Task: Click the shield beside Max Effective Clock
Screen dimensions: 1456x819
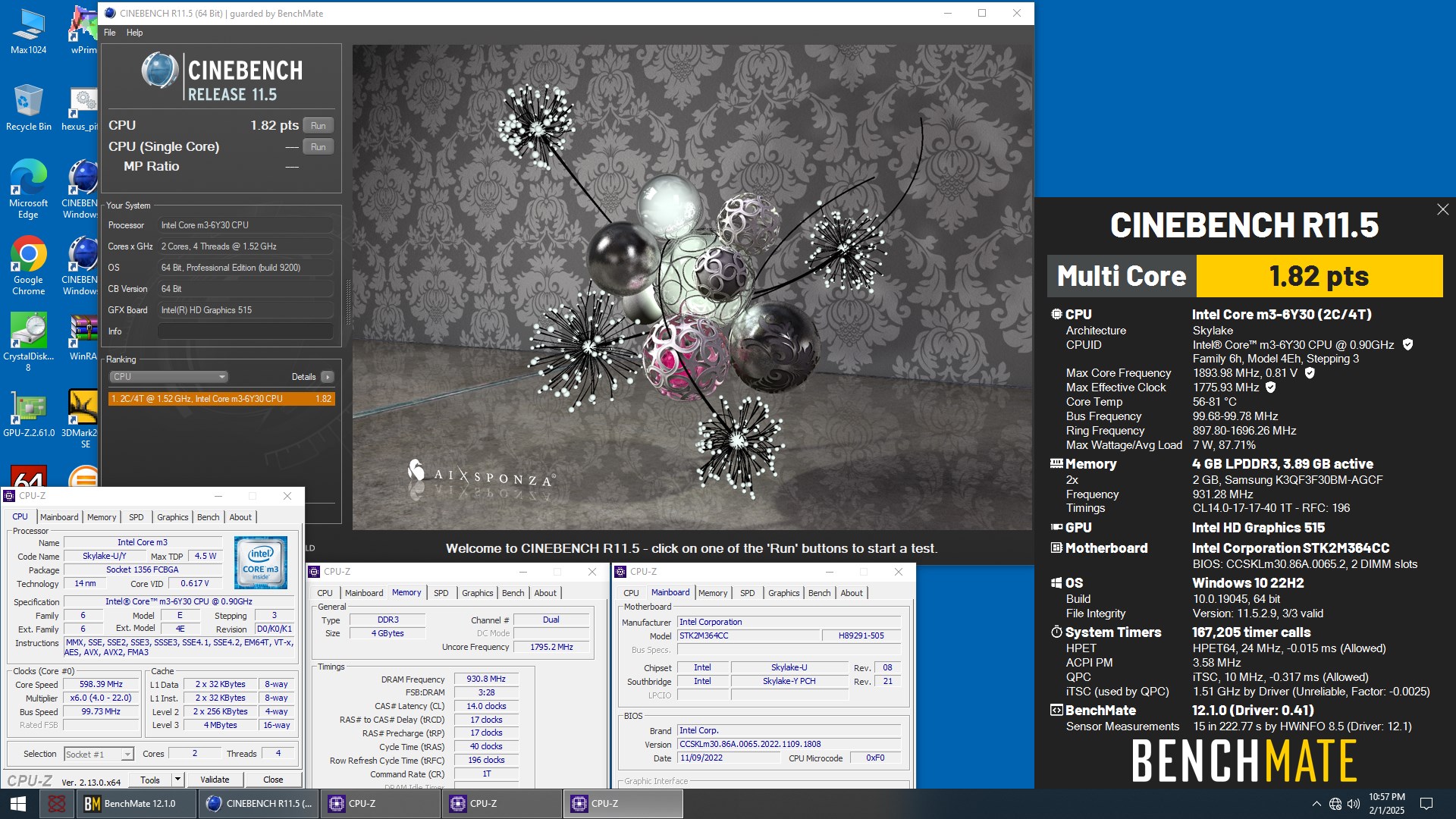Action: [1270, 387]
